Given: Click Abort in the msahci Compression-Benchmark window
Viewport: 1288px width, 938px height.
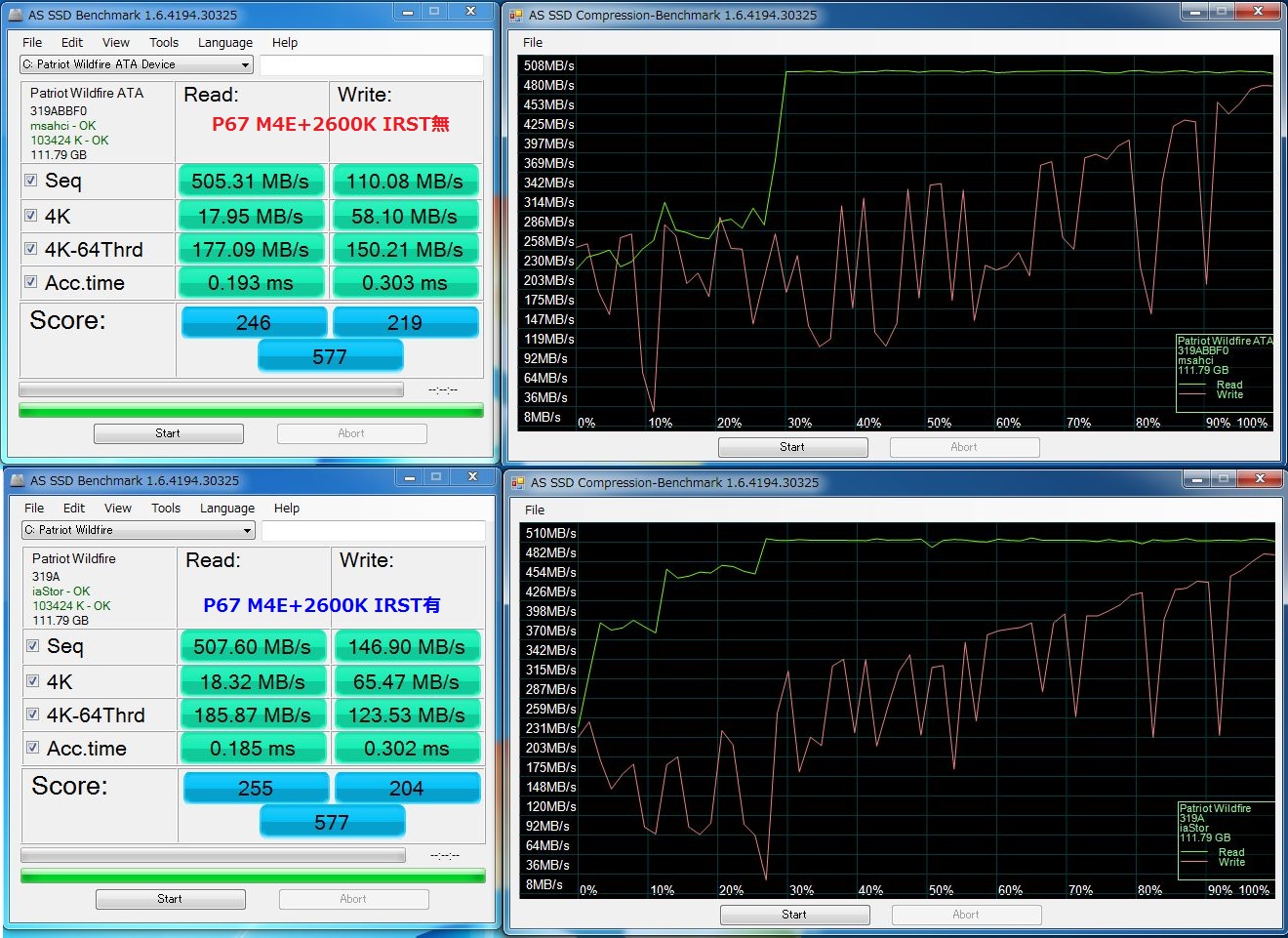Looking at the screenshot, I should point(964,447).
